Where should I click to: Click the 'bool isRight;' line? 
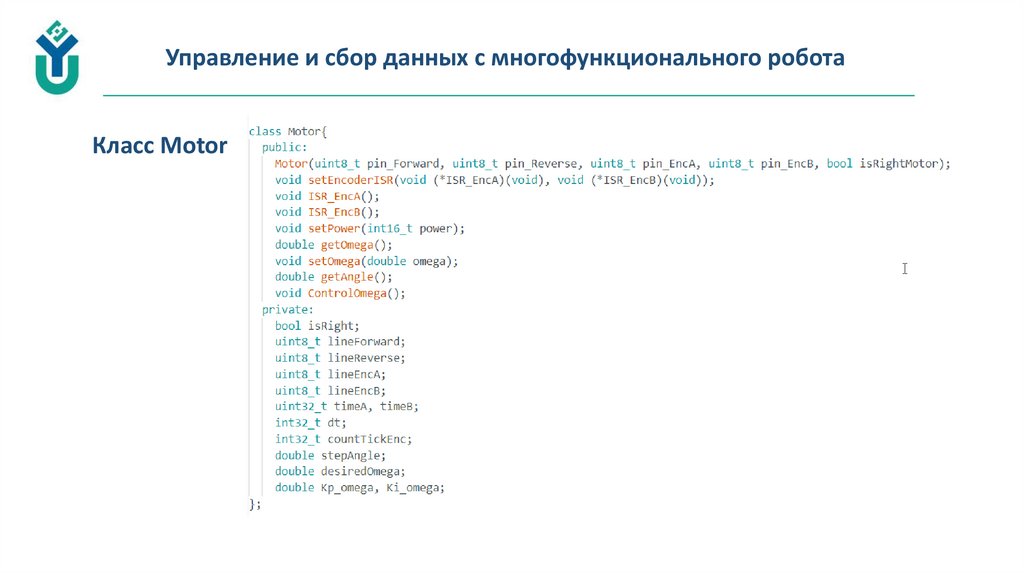tap(317, 326)
